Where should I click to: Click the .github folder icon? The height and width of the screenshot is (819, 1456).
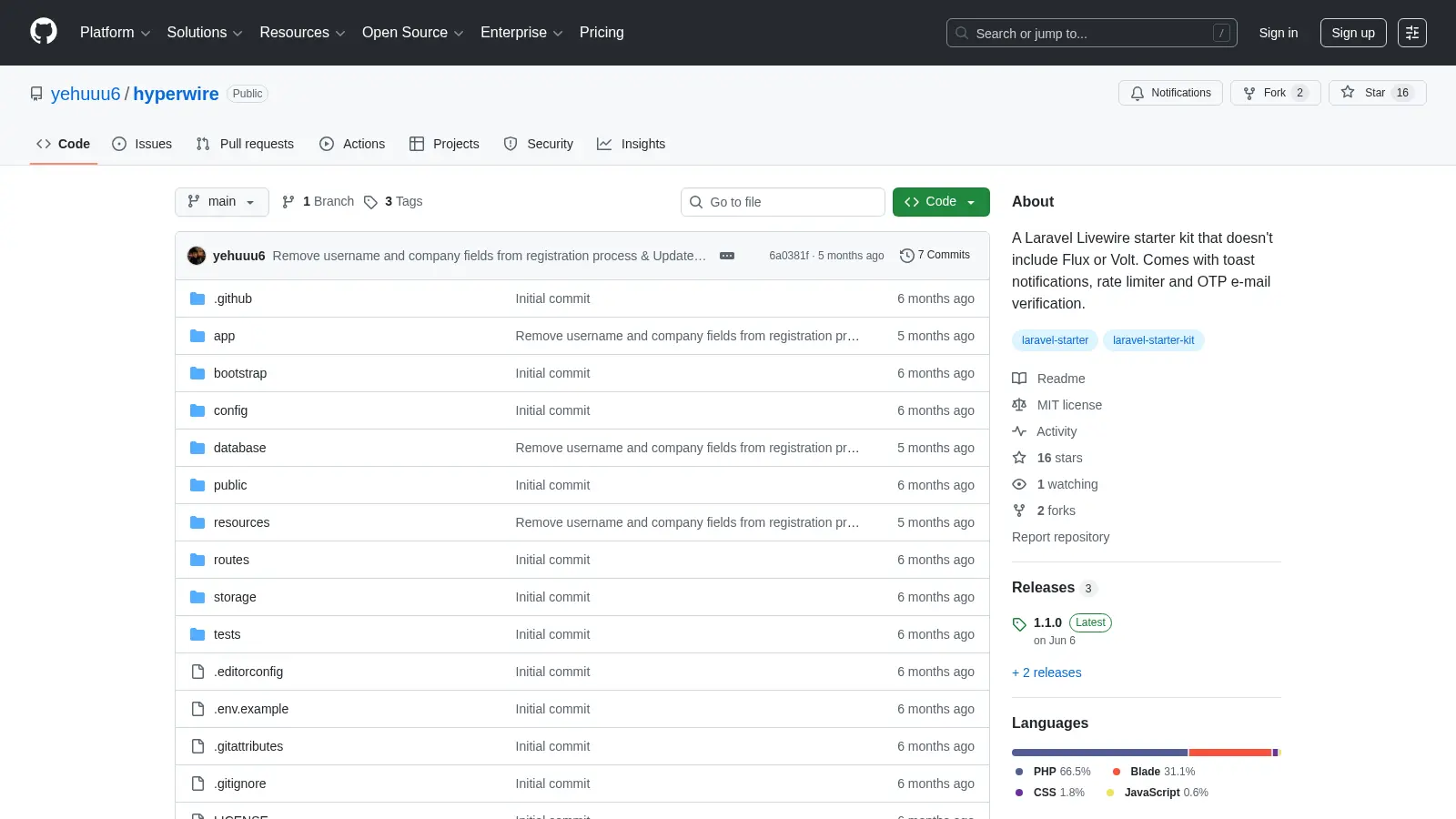click(197, 298)
